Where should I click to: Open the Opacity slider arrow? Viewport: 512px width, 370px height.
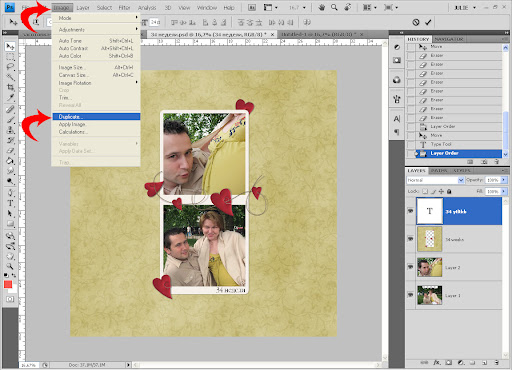click(x=504, y=180)
